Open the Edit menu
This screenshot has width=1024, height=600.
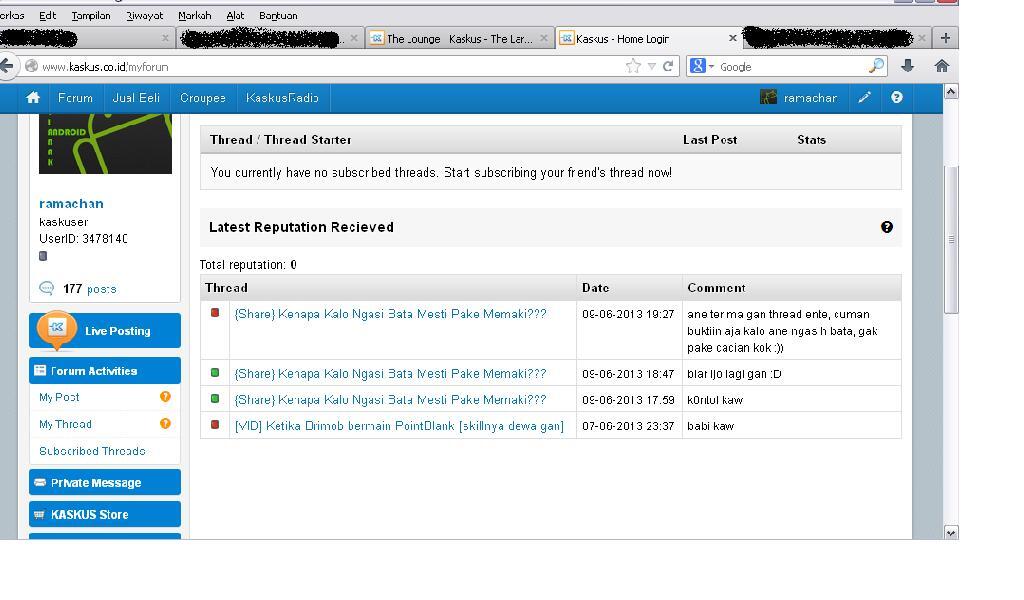[48, 16]
